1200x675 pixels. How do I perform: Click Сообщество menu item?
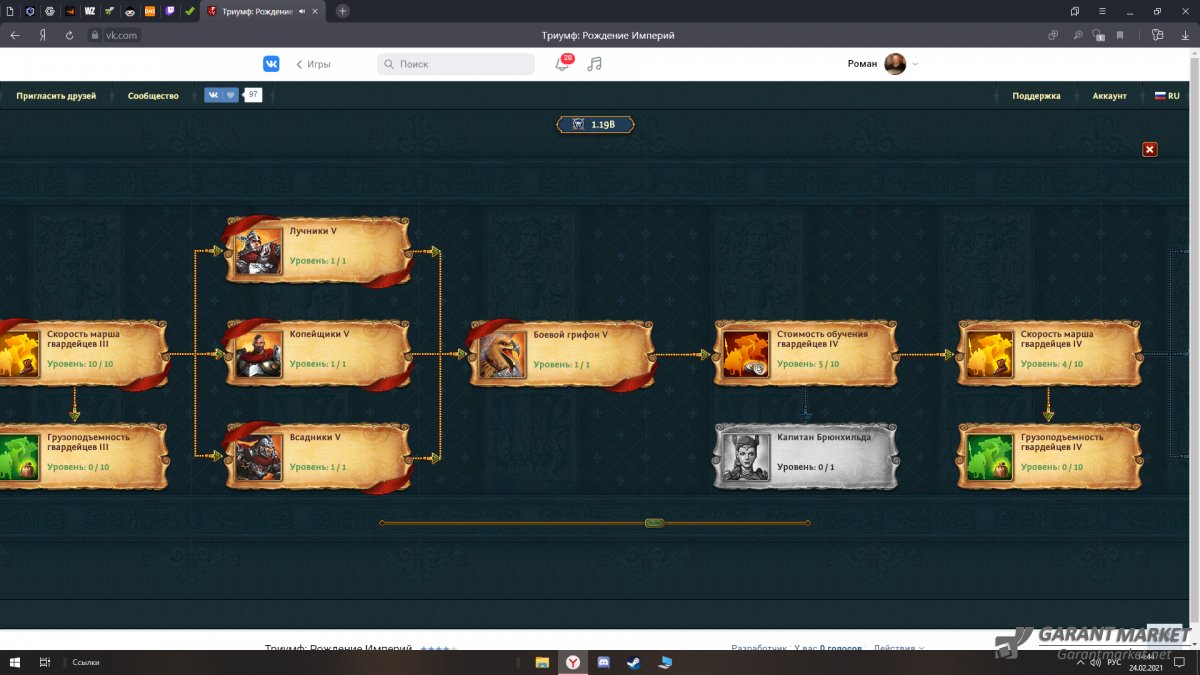click(153, 96)
